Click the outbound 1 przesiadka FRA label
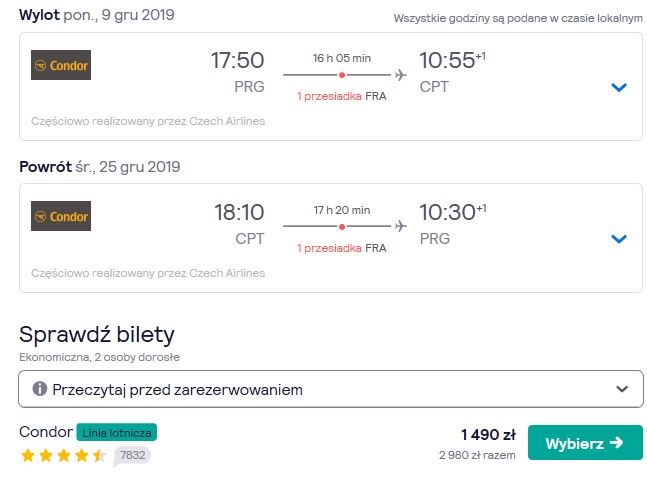647x481 pixels. click(x=342, y=96)
